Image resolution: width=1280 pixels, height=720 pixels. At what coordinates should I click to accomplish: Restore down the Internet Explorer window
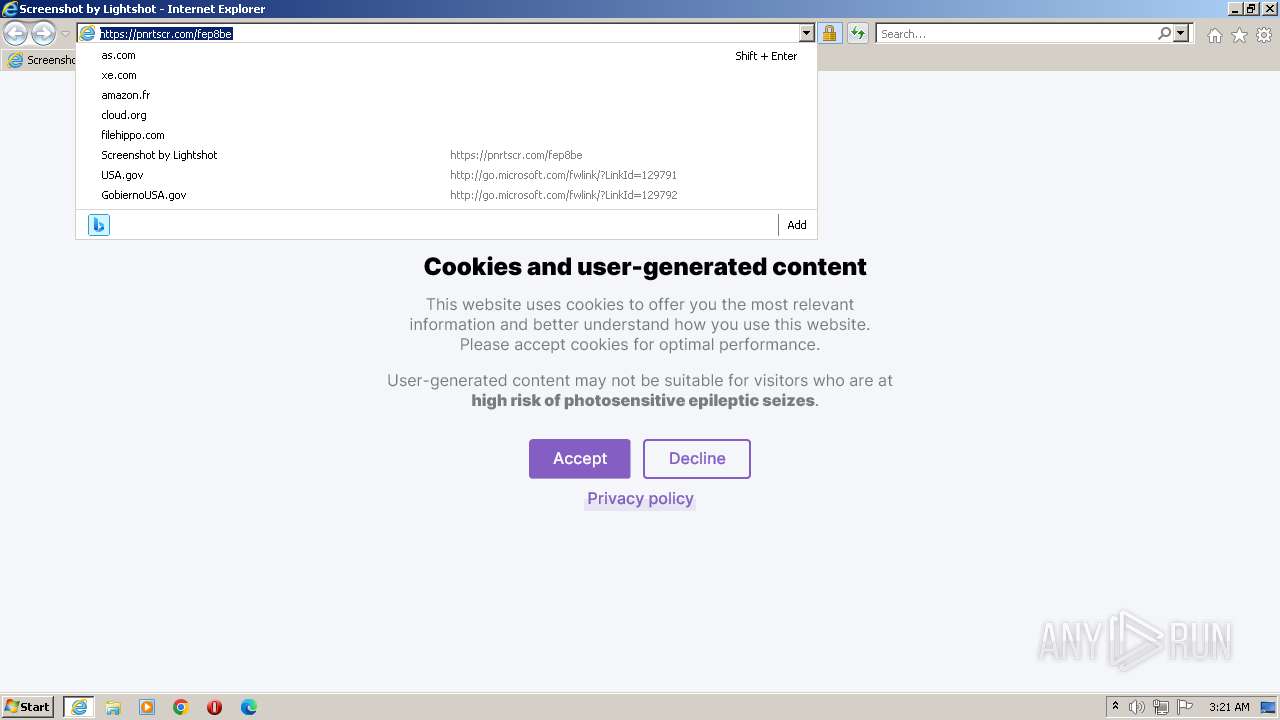click(x=1251, y=9)
